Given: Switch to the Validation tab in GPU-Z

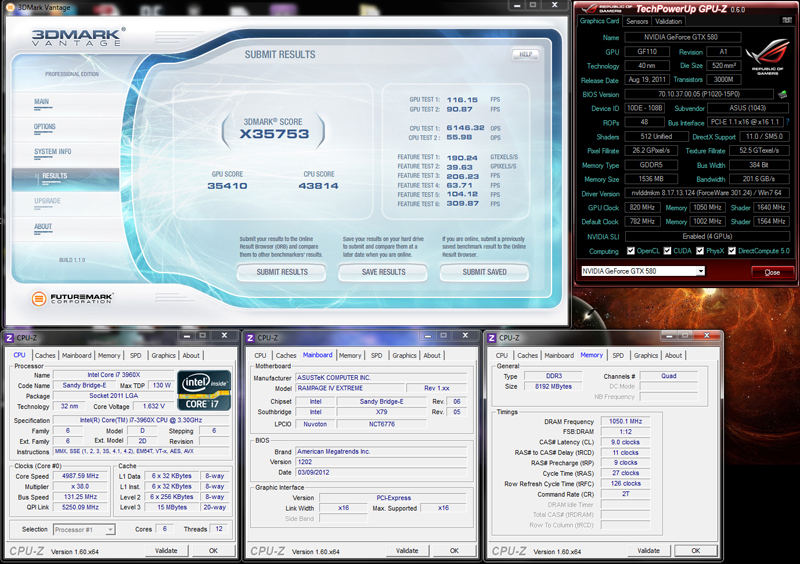Looking at the screenshot, I should tap(668, 21).
